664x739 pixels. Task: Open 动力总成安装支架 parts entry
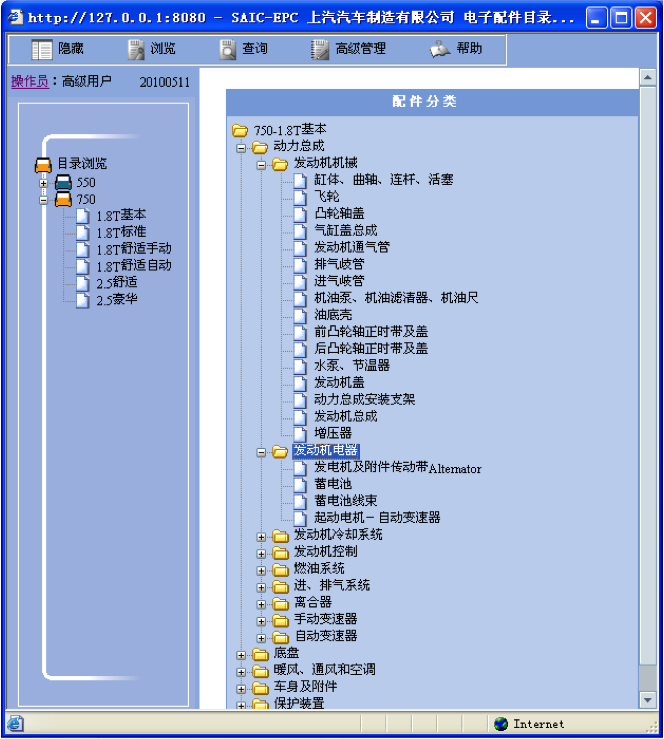[x=365, y=400]
